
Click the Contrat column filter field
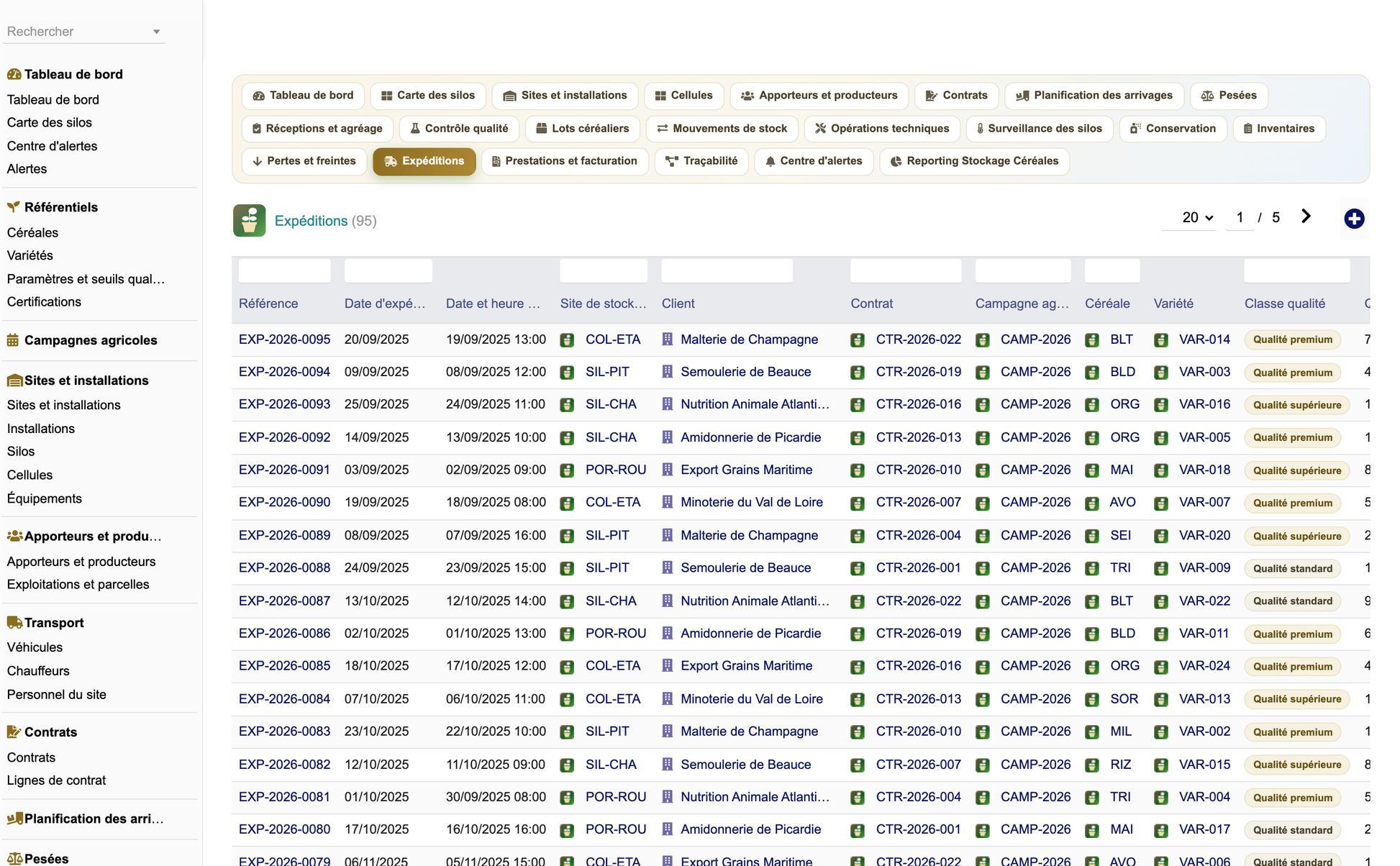[906, 270]
